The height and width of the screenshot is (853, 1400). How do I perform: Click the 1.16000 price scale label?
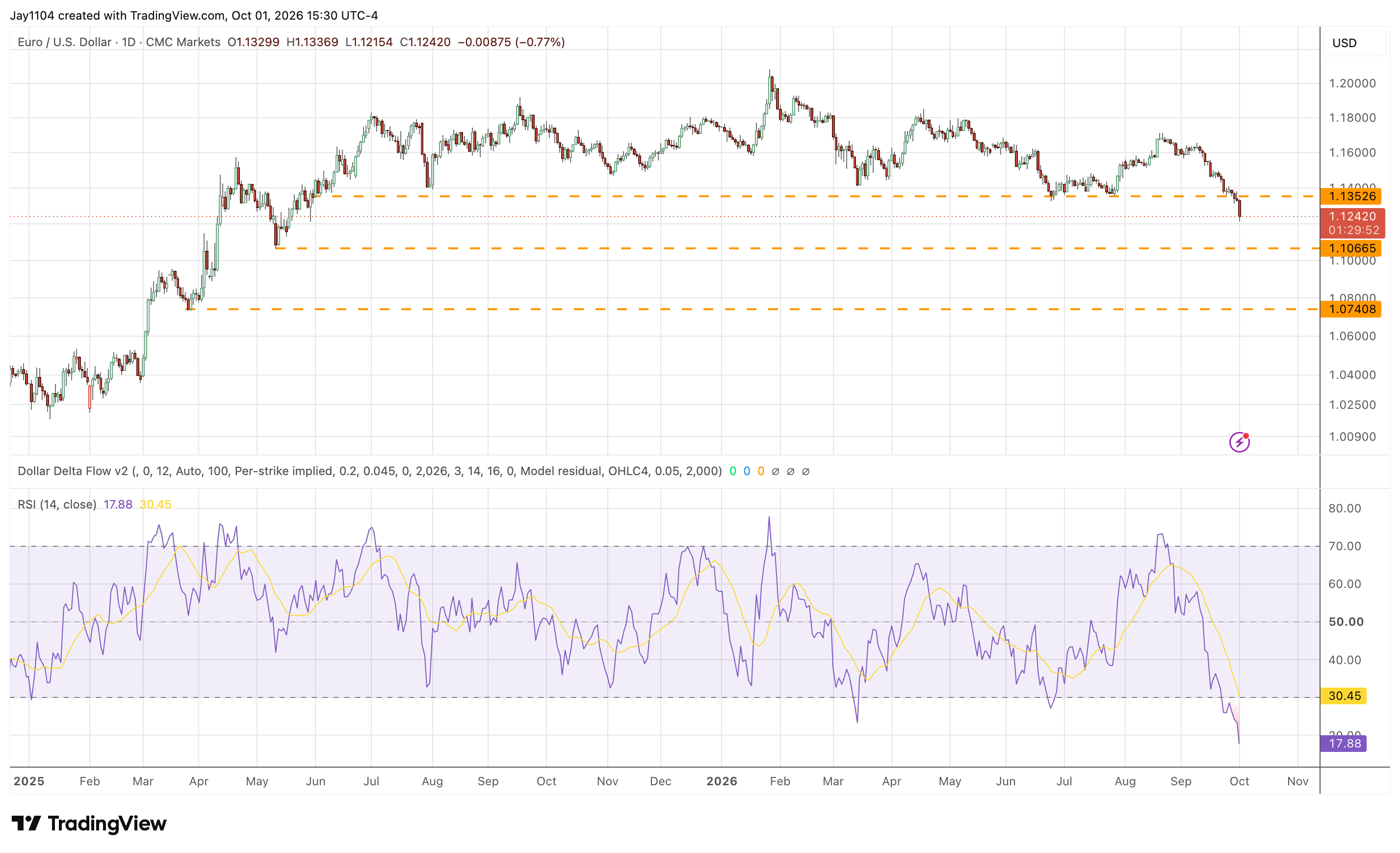pos(1352,152)
